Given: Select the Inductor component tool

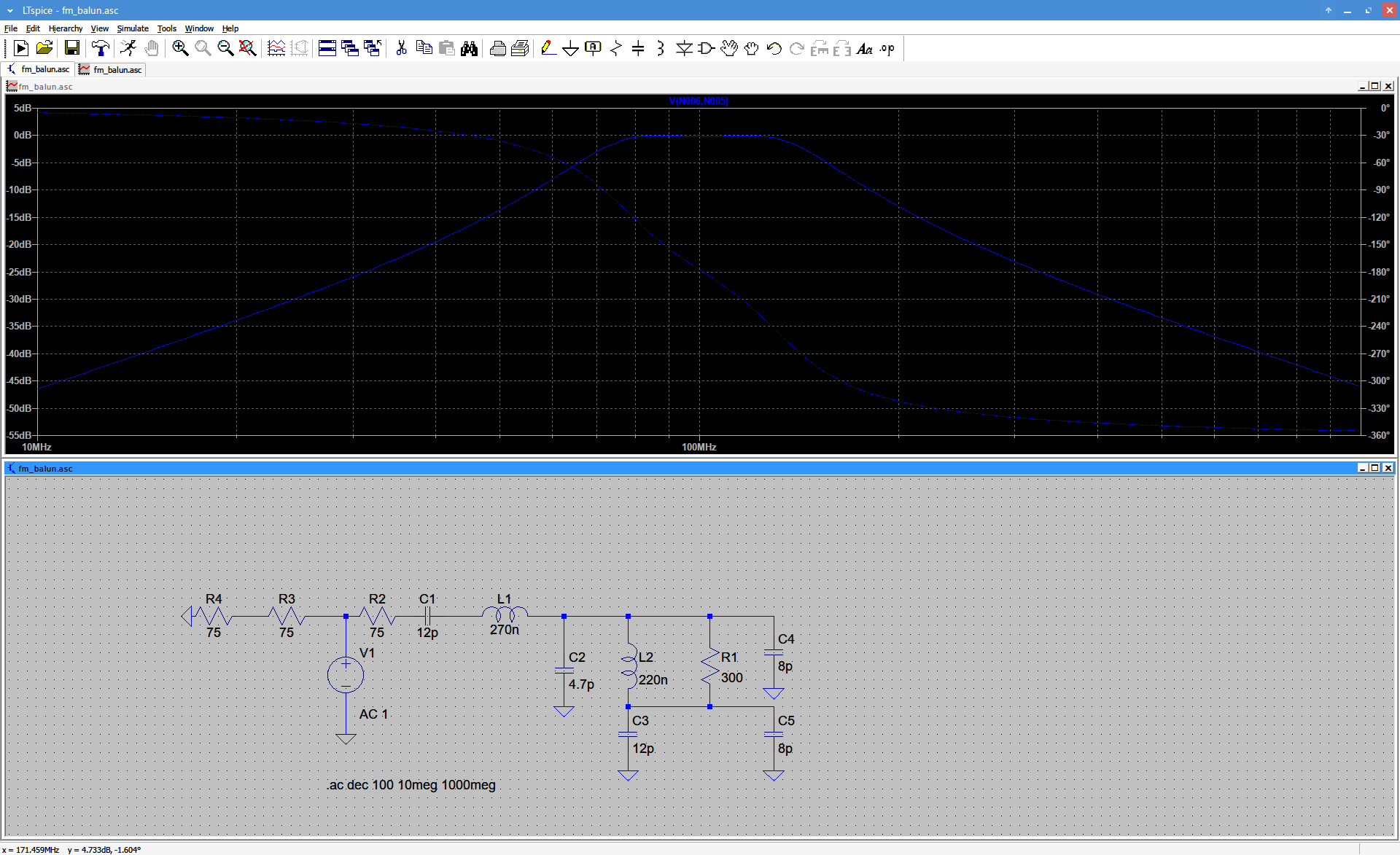Looking at the screenshot, I should pos(661,48).
